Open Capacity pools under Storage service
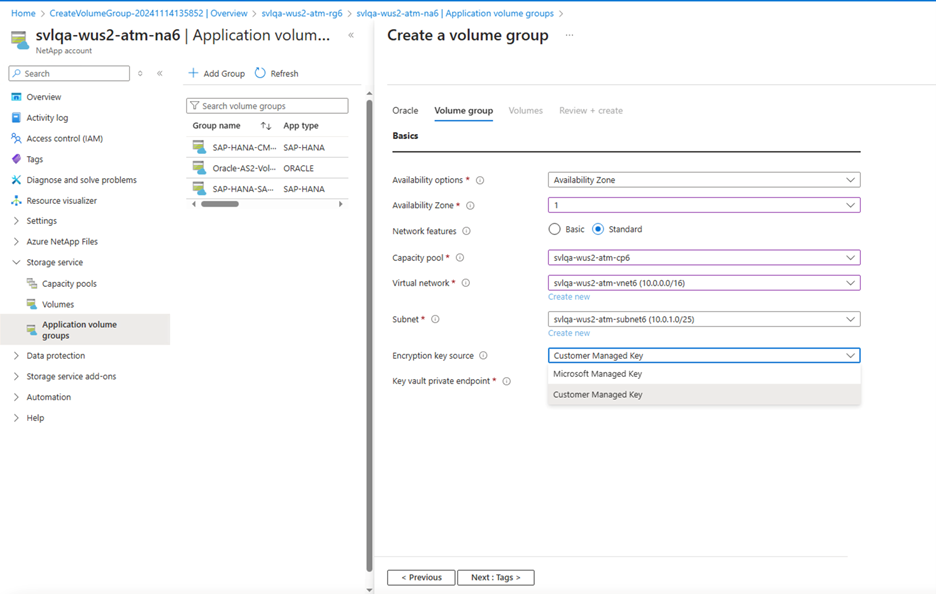936x594 pixels. [x=69, y=284]
